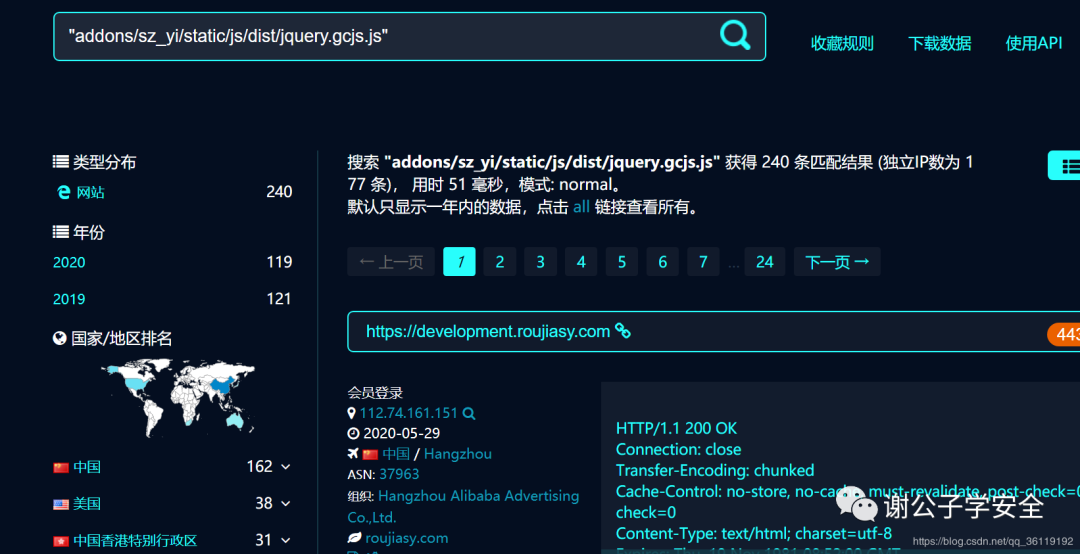
Task: Click the leaf icon beside roujiasy.com
Action: 354,538
